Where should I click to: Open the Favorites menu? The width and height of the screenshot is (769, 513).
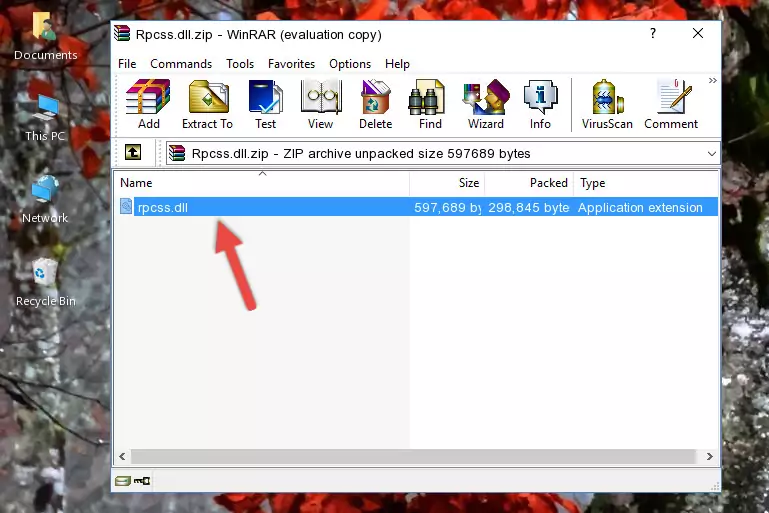click(291, 64)
